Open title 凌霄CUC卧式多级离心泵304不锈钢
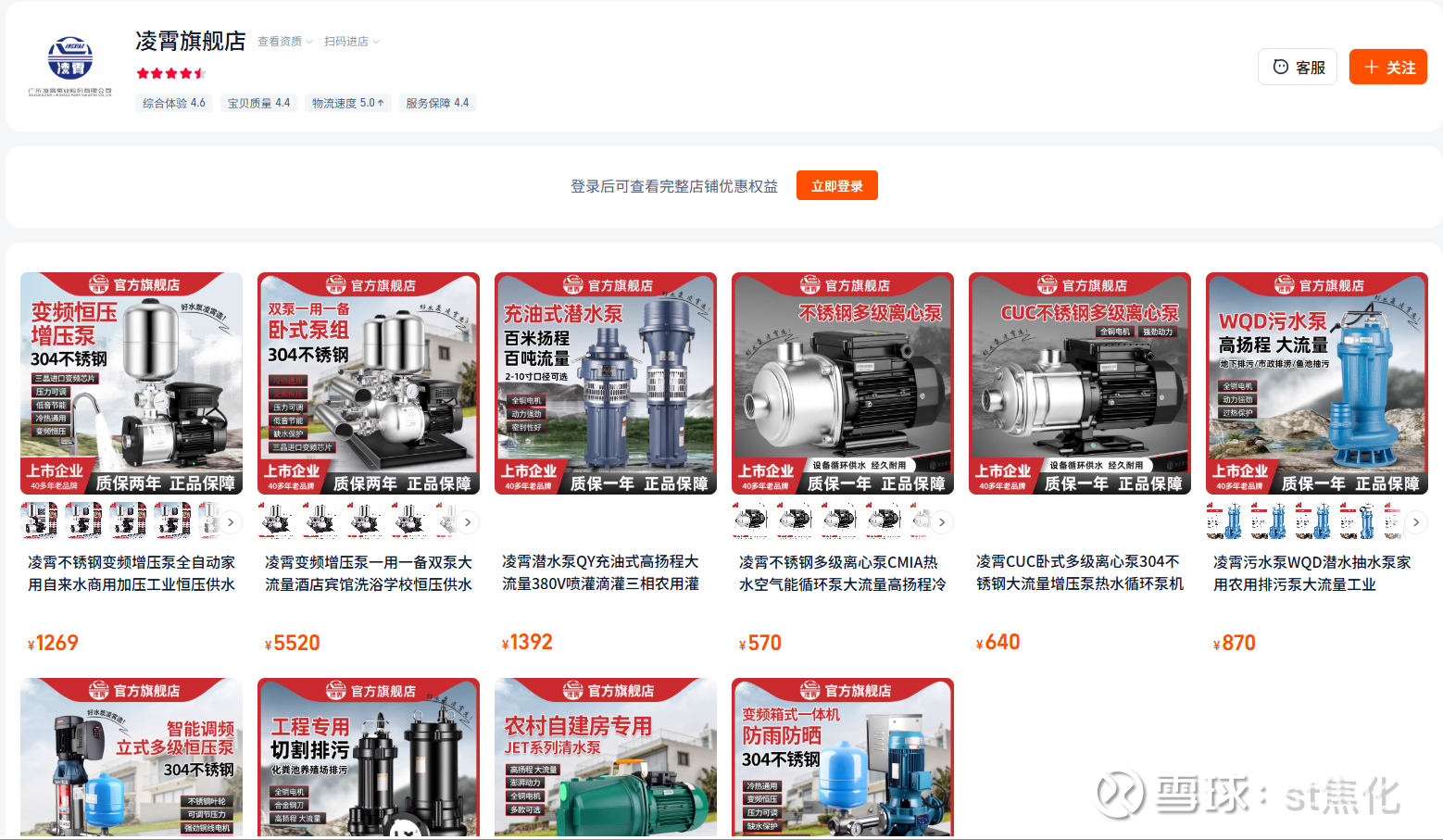This screenshot has width=1443, height=840. [x=1080, y=572]
